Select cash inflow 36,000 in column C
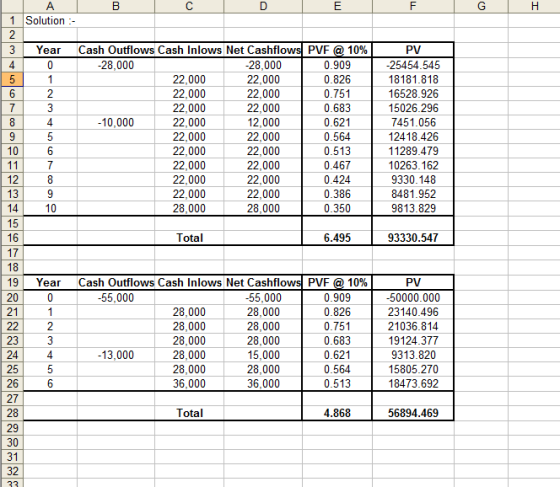The height and width of the screenshot is (487, 560). (189, 383)
